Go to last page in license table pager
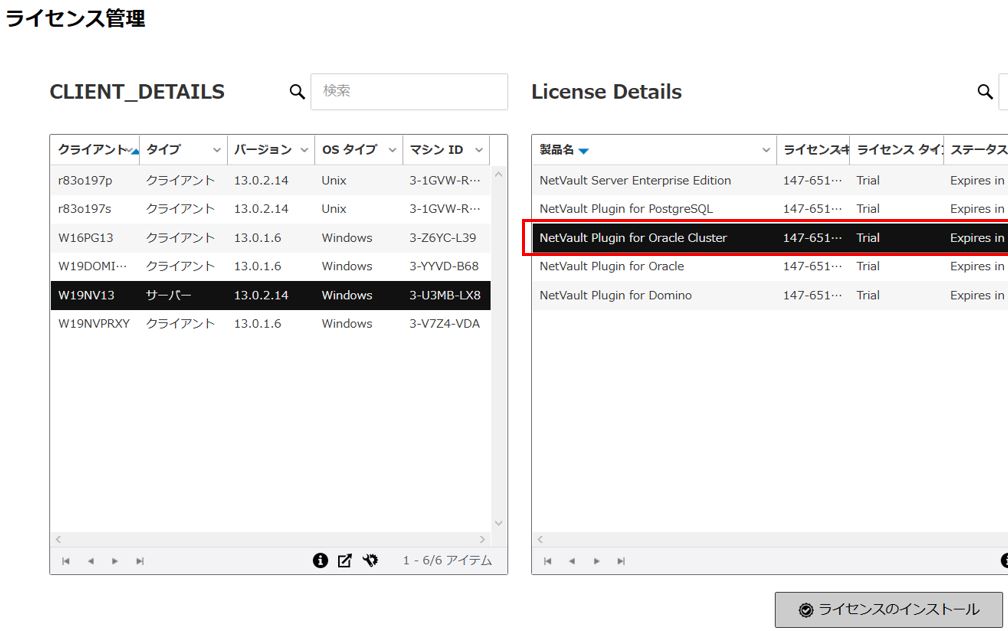The image size is (1008, 631). [621, 561]
